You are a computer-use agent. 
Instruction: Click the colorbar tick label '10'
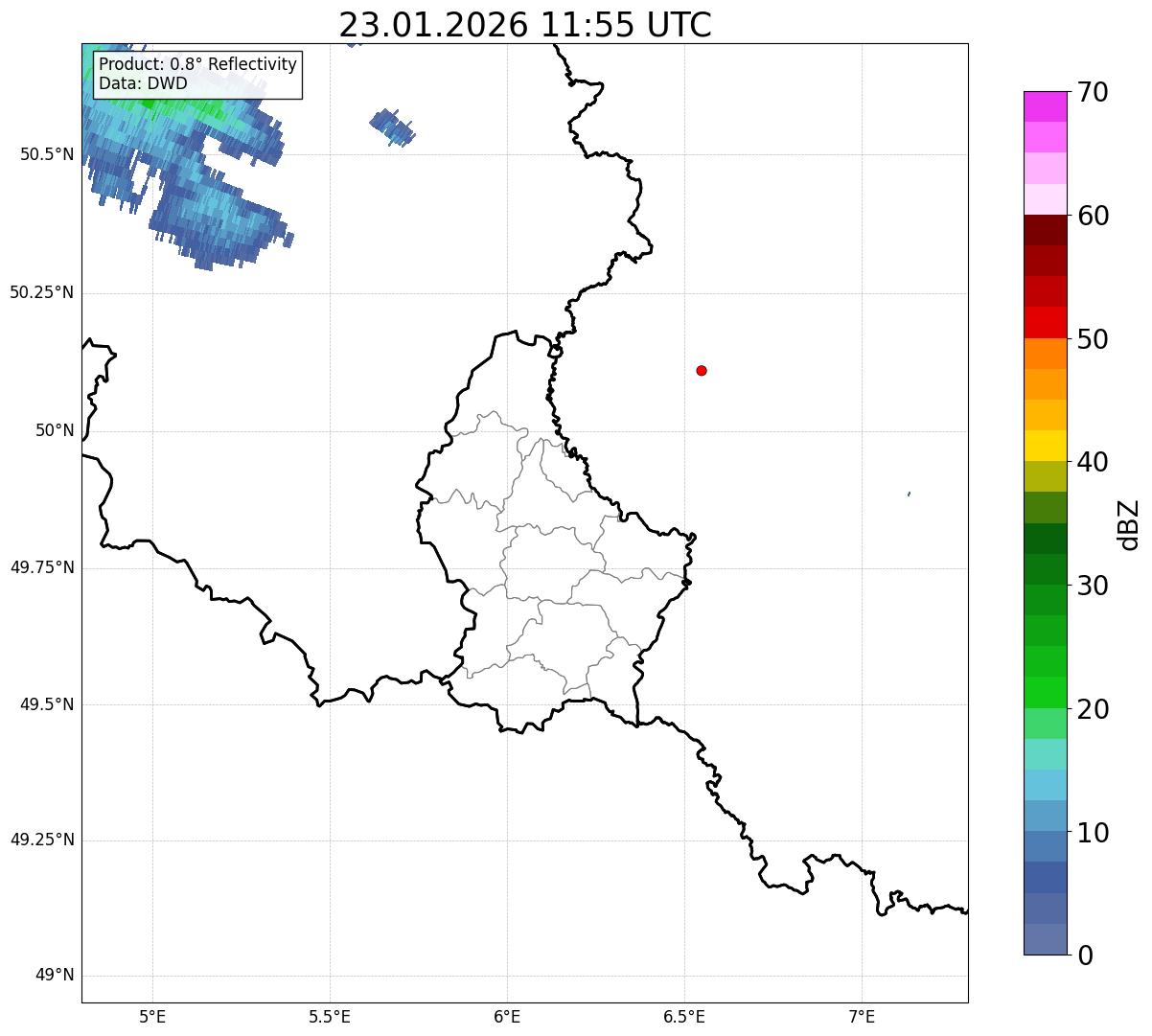(x=1093, y=833)
